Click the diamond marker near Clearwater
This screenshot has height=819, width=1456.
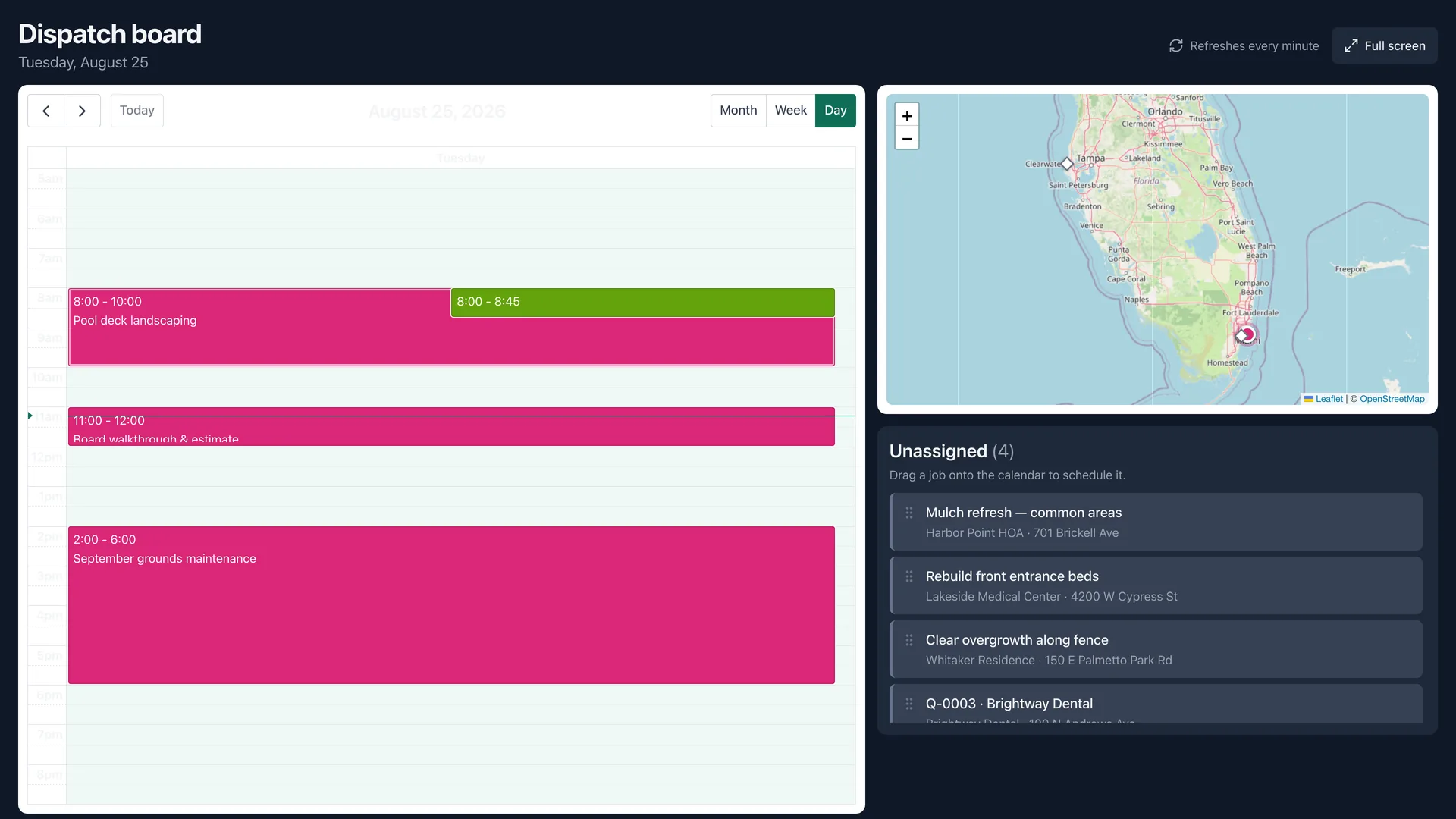(1067, 164)
